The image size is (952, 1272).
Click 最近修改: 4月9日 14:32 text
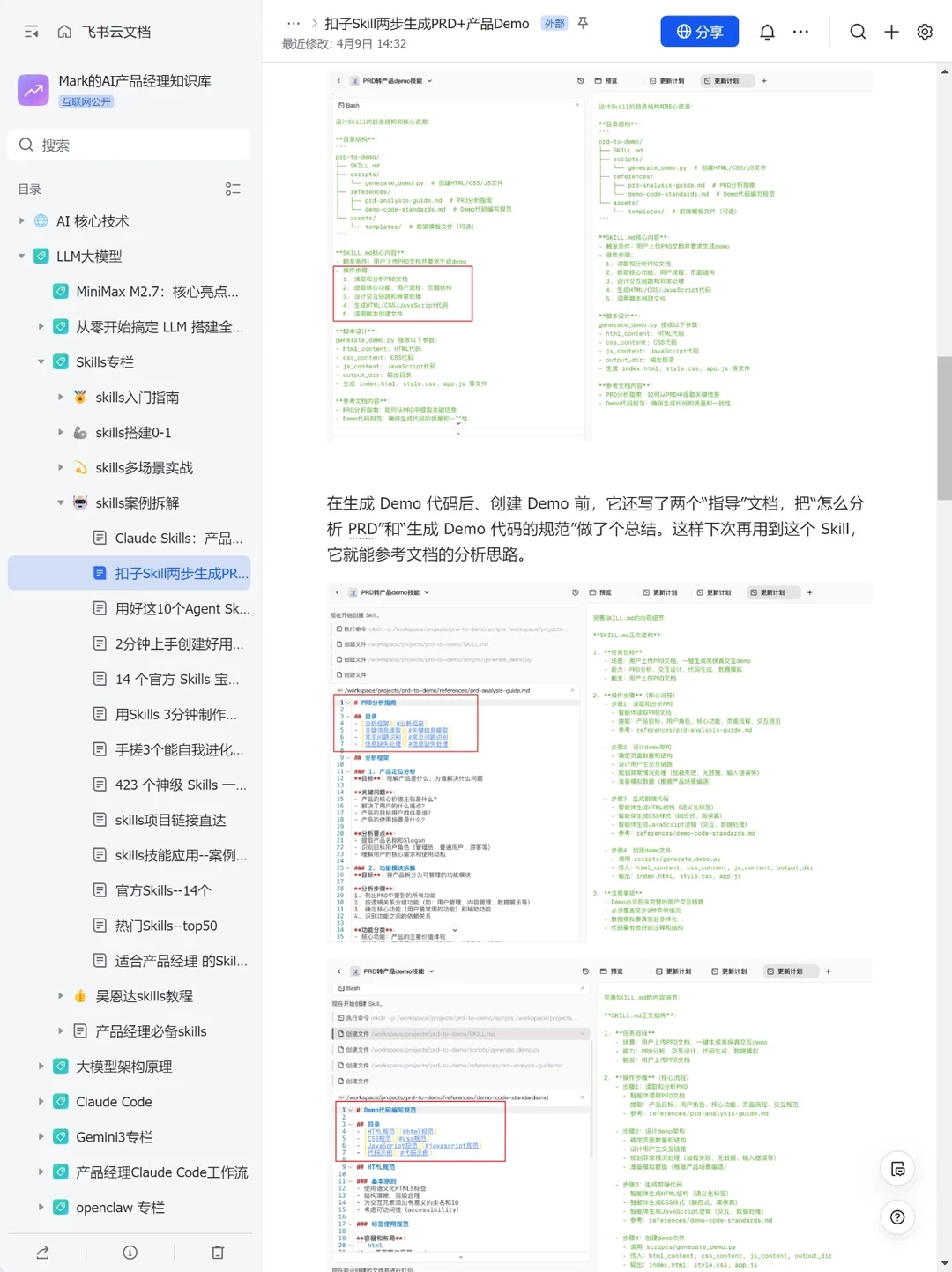(x=344, y=44)
